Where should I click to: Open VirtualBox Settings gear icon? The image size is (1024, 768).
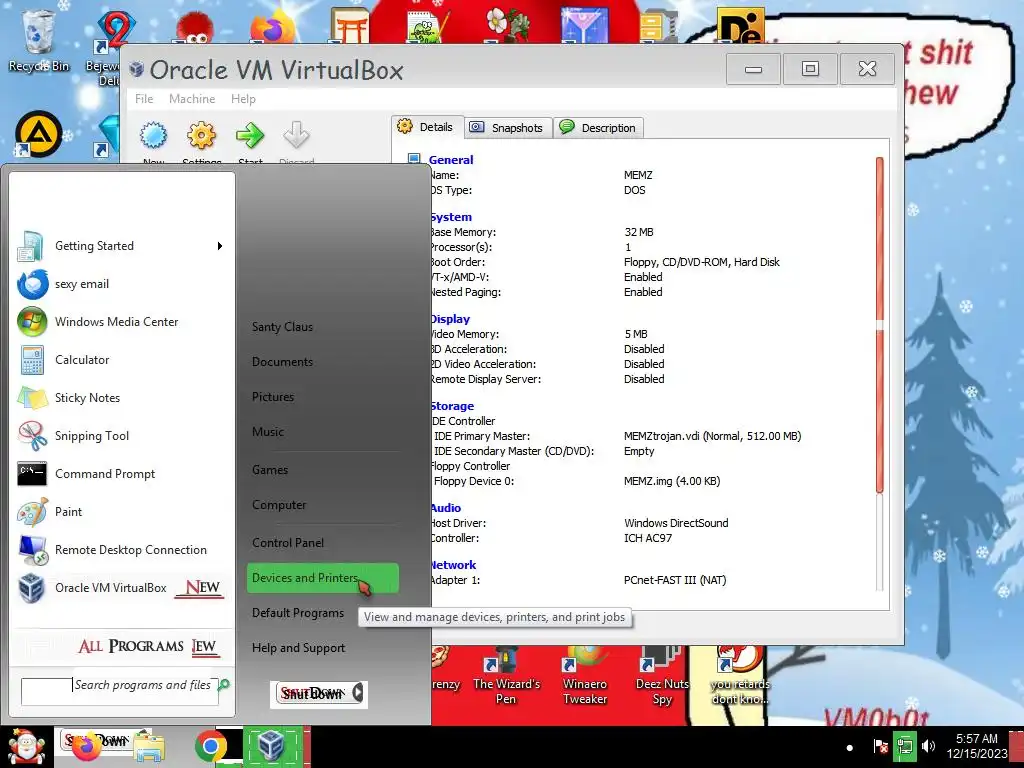point(201,136)
